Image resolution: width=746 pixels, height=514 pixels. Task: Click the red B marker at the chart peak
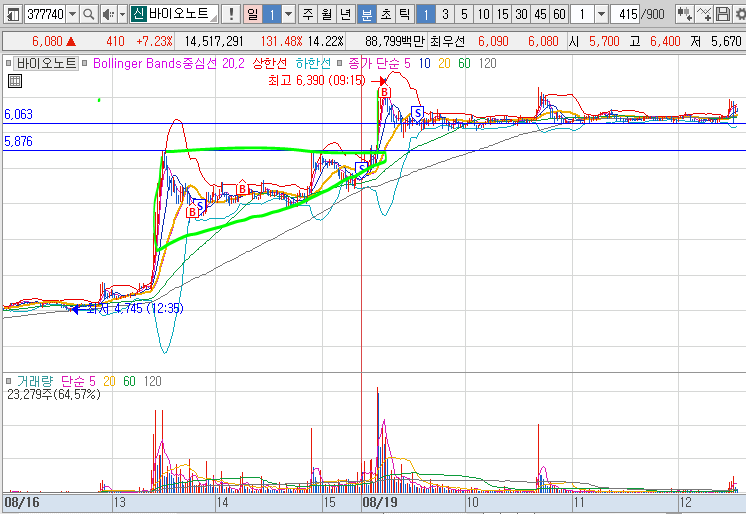point(384,92)
